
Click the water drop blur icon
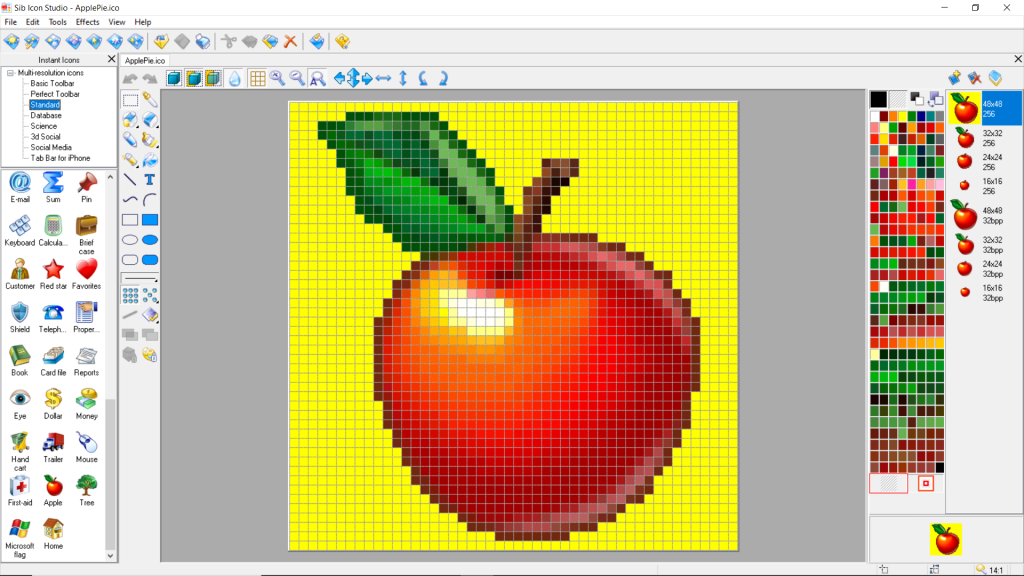tap(234, 78)
